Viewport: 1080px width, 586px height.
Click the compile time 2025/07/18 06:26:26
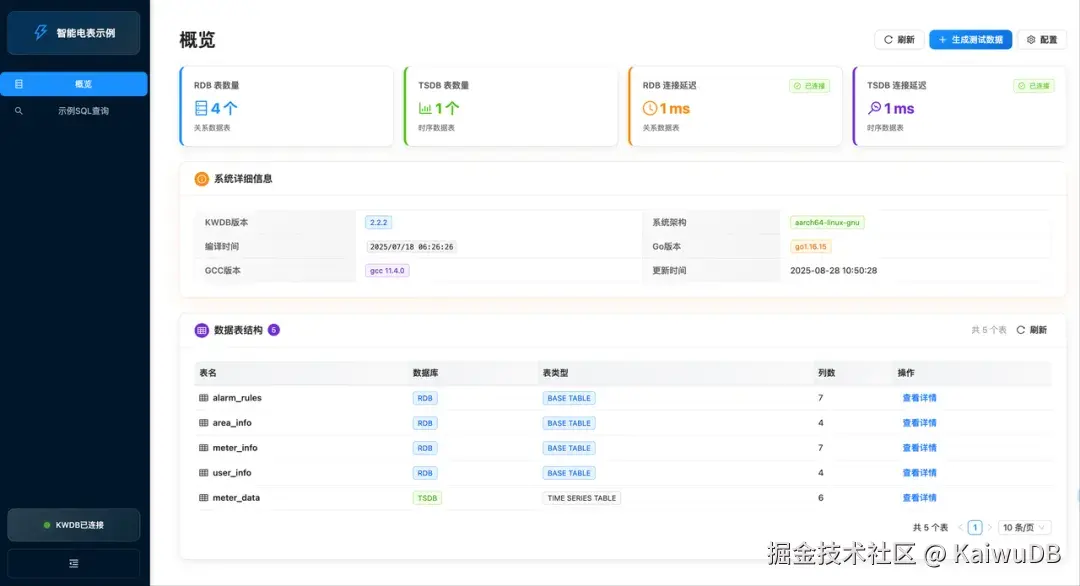pos(411,247)
